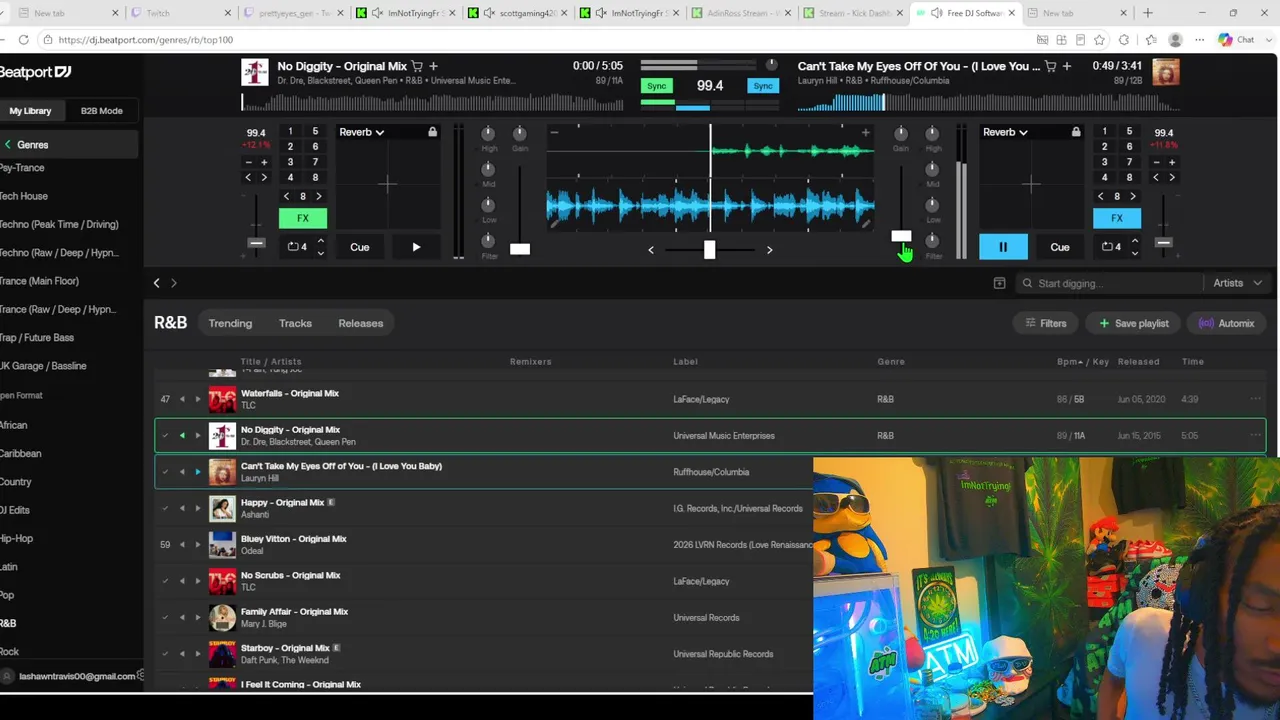Click the right deck Cue button
Image resolution: width=1280 pixels, height=720 pixels.
point(1060,247)
